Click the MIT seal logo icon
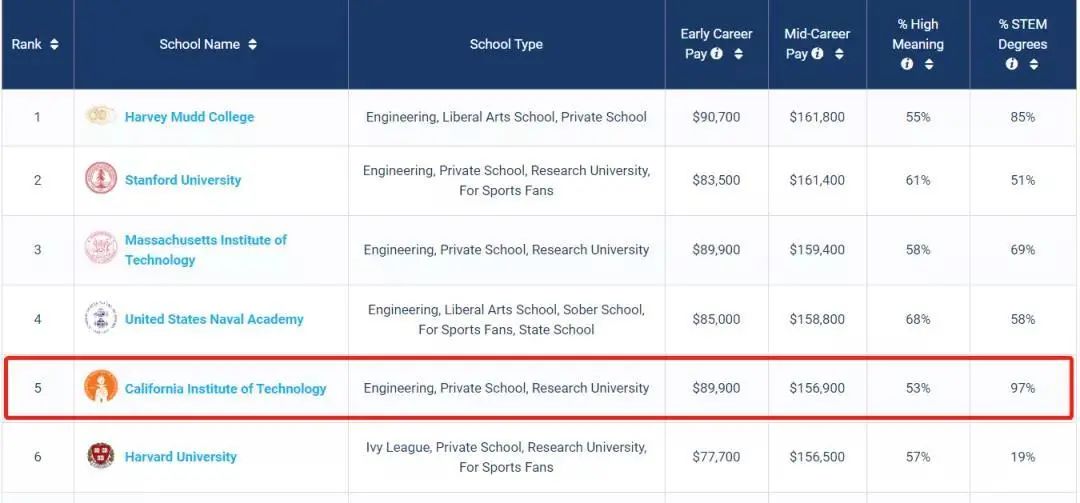1080x503 pixels. pyautogui.click(x=101, y=249)
